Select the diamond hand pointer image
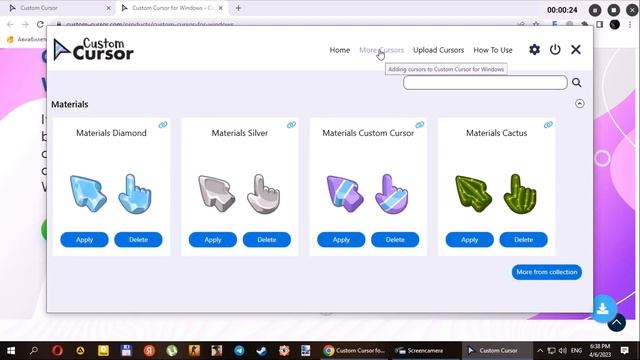 tap(135, 194)
